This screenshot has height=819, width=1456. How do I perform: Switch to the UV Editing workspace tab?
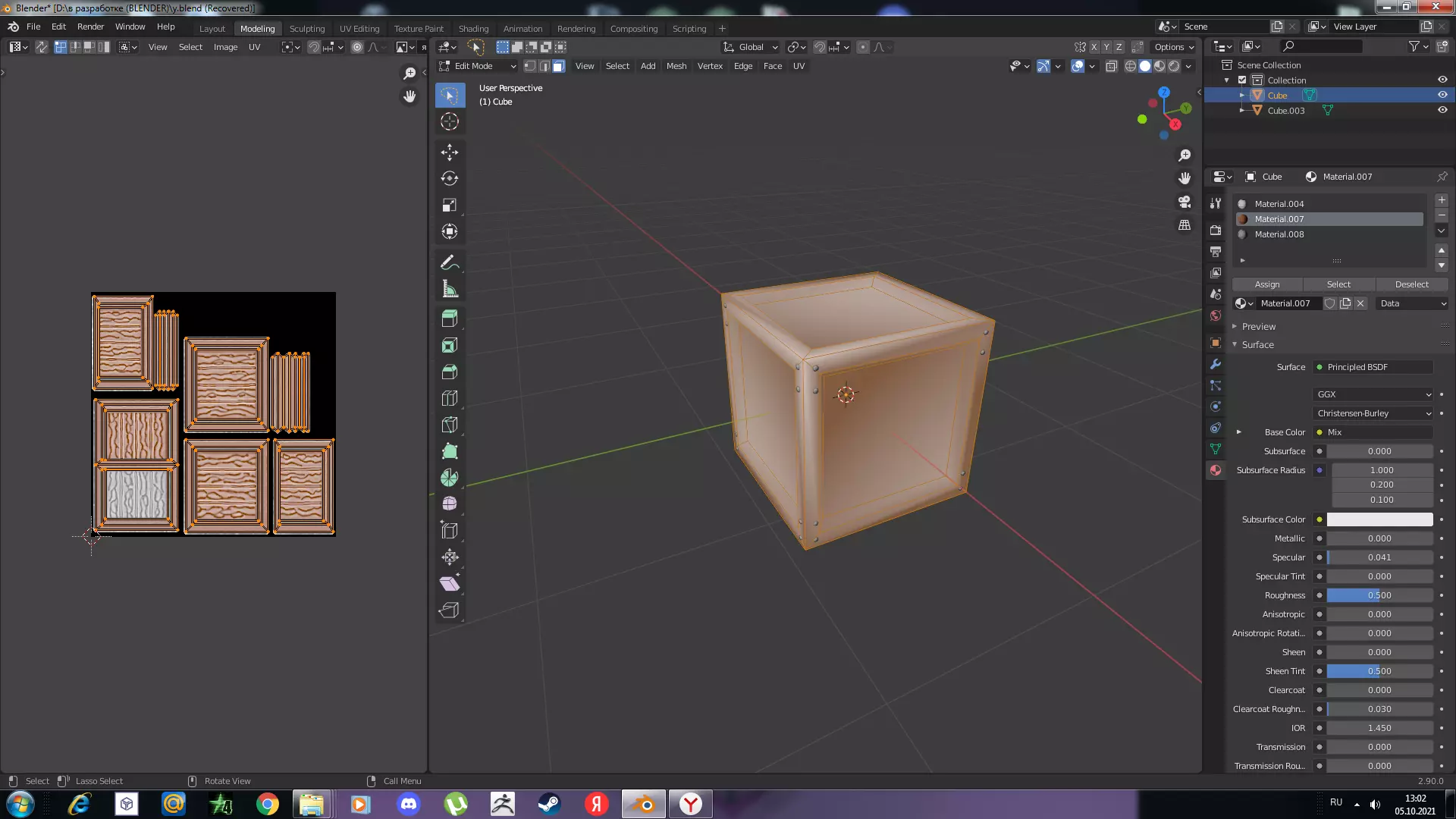[x=359, y=29]
